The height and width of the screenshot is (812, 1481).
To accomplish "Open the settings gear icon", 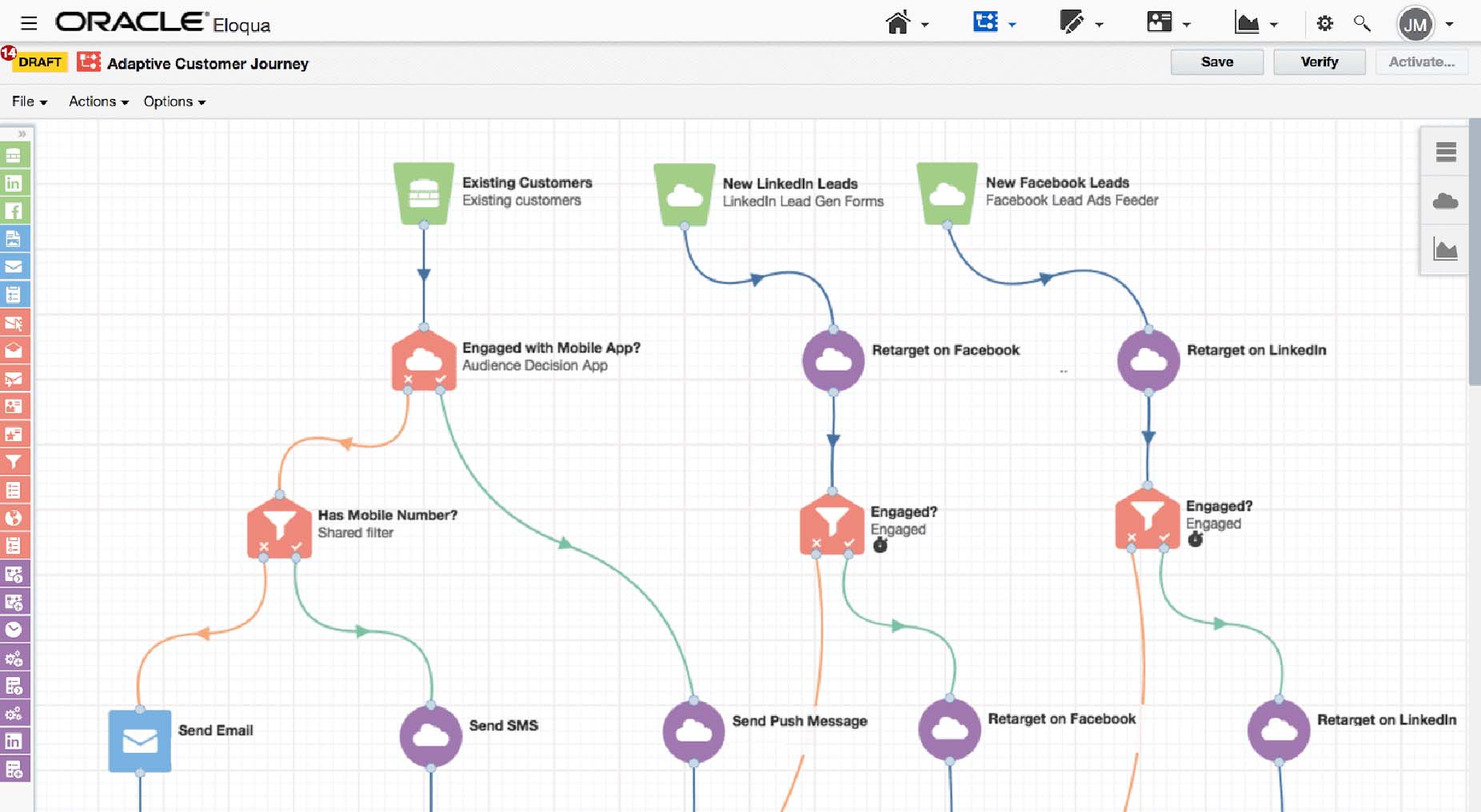I will click(x=1324, y=24).
